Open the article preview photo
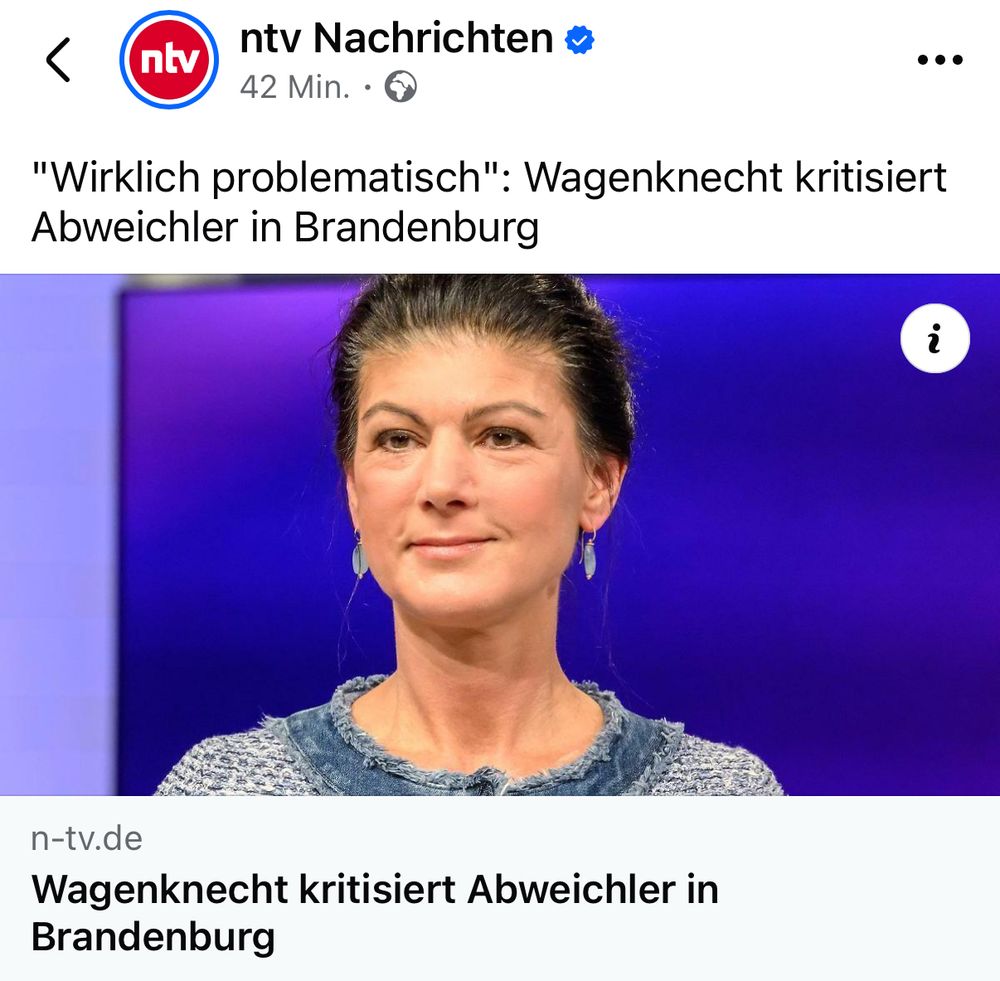 [500, 535]
